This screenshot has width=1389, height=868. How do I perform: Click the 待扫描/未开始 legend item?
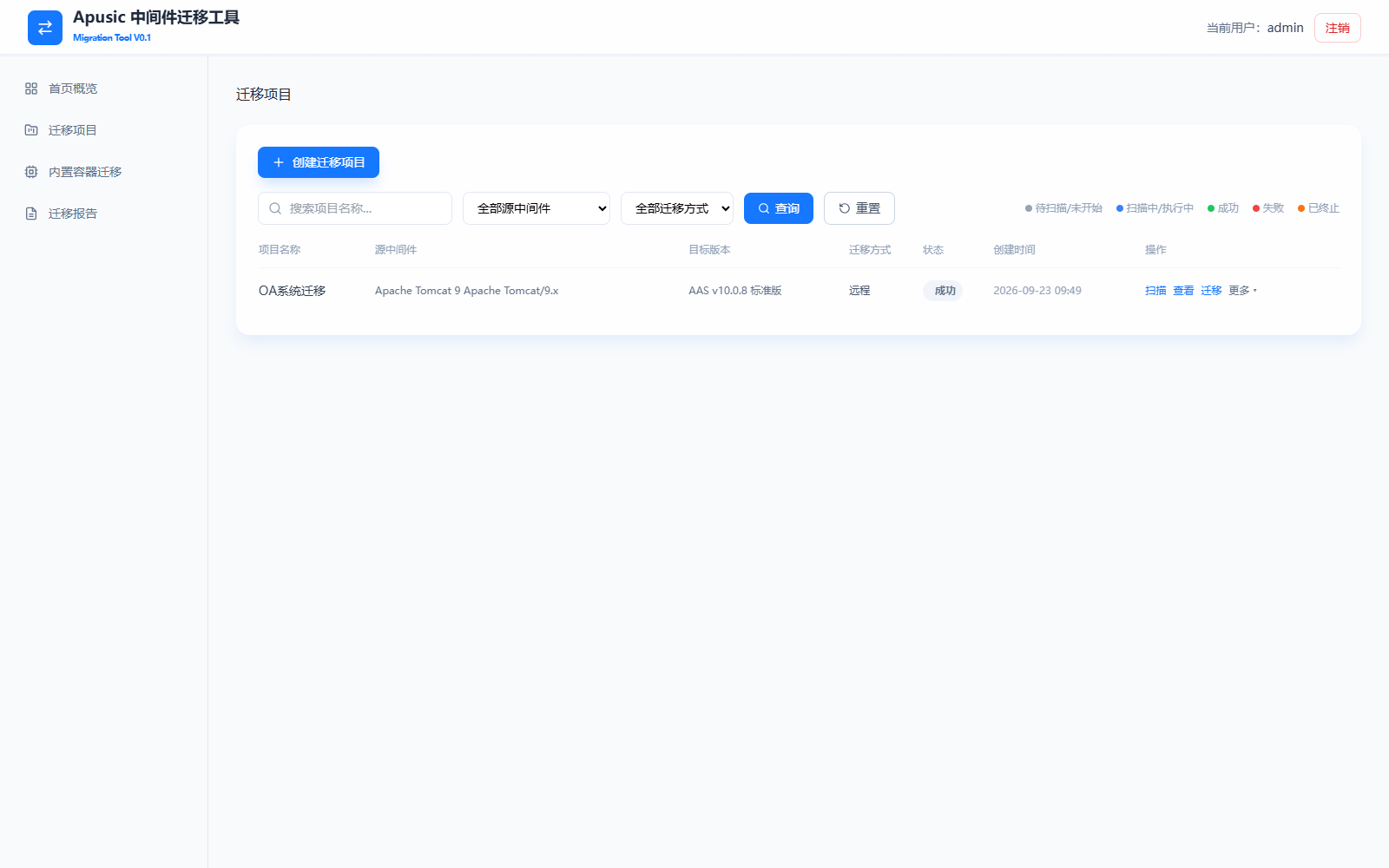point(1063,208)
